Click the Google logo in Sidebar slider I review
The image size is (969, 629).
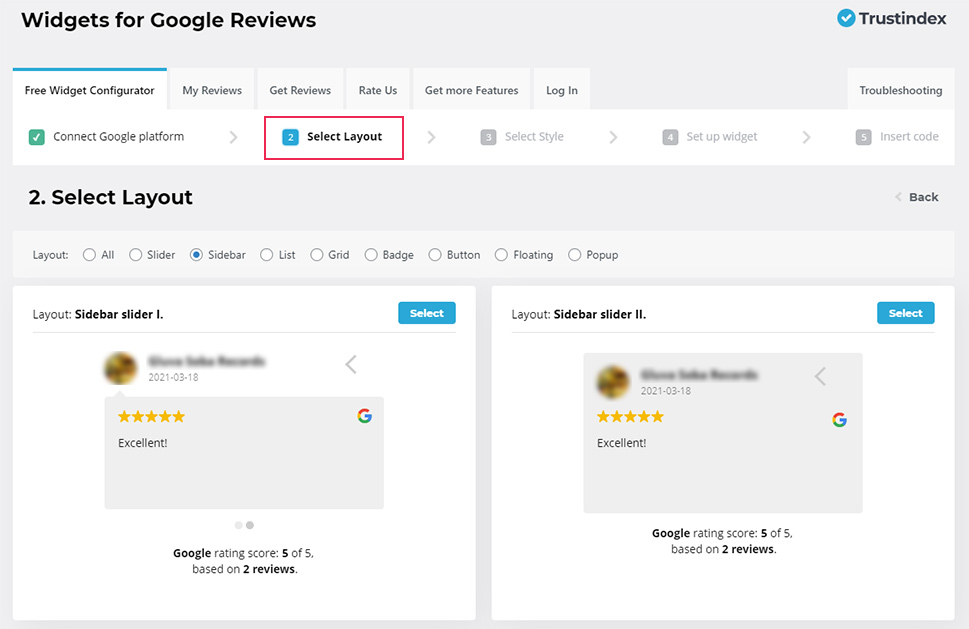[x=365, y=416]
